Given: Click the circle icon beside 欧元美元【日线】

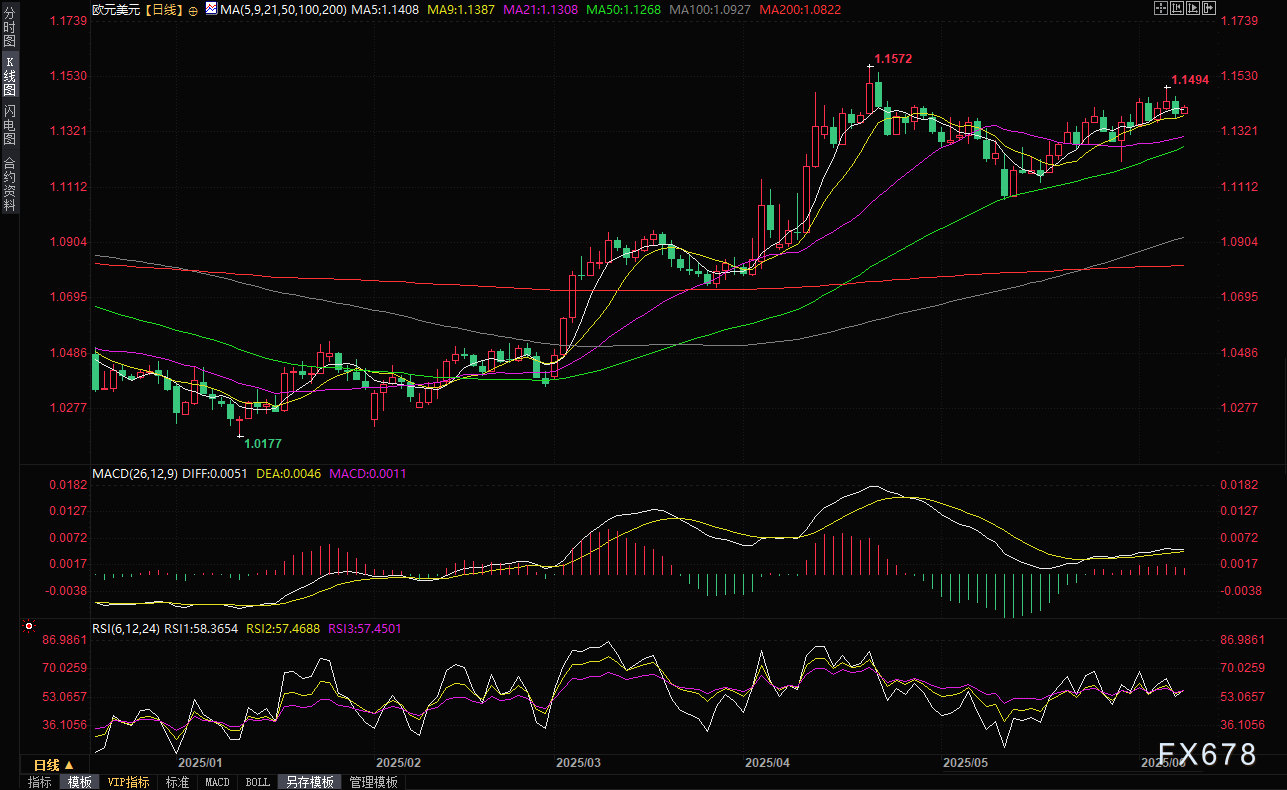Looking at the screenshot, I should coord(192,8).
